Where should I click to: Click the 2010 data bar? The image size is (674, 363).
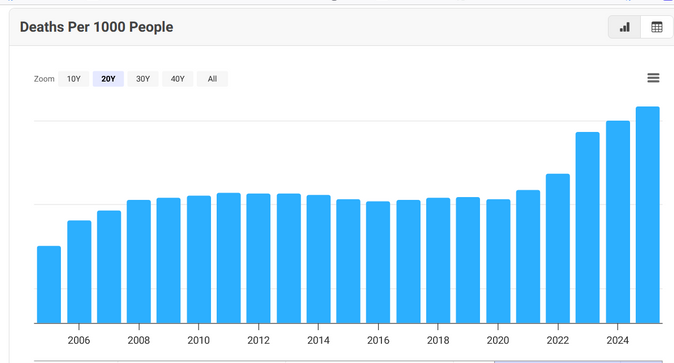[x=199, y=260]
